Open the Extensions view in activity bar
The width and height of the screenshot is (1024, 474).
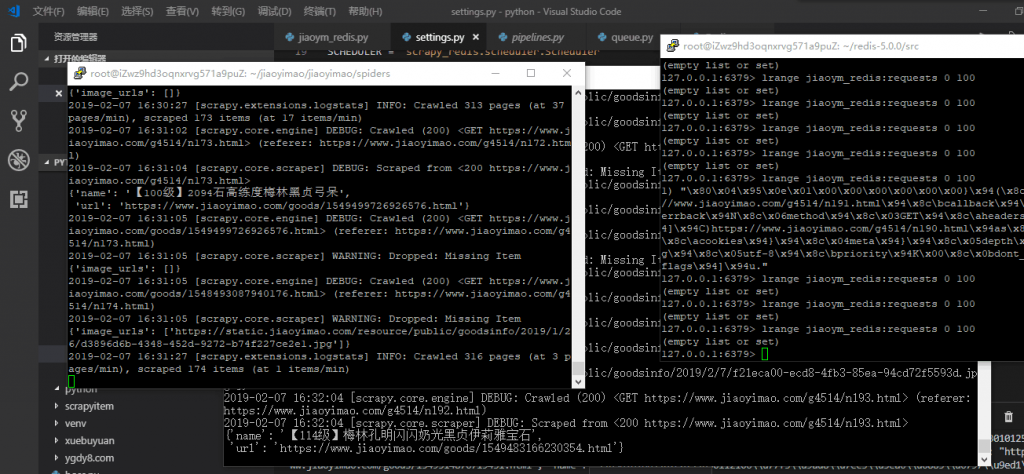pos(18,198)
